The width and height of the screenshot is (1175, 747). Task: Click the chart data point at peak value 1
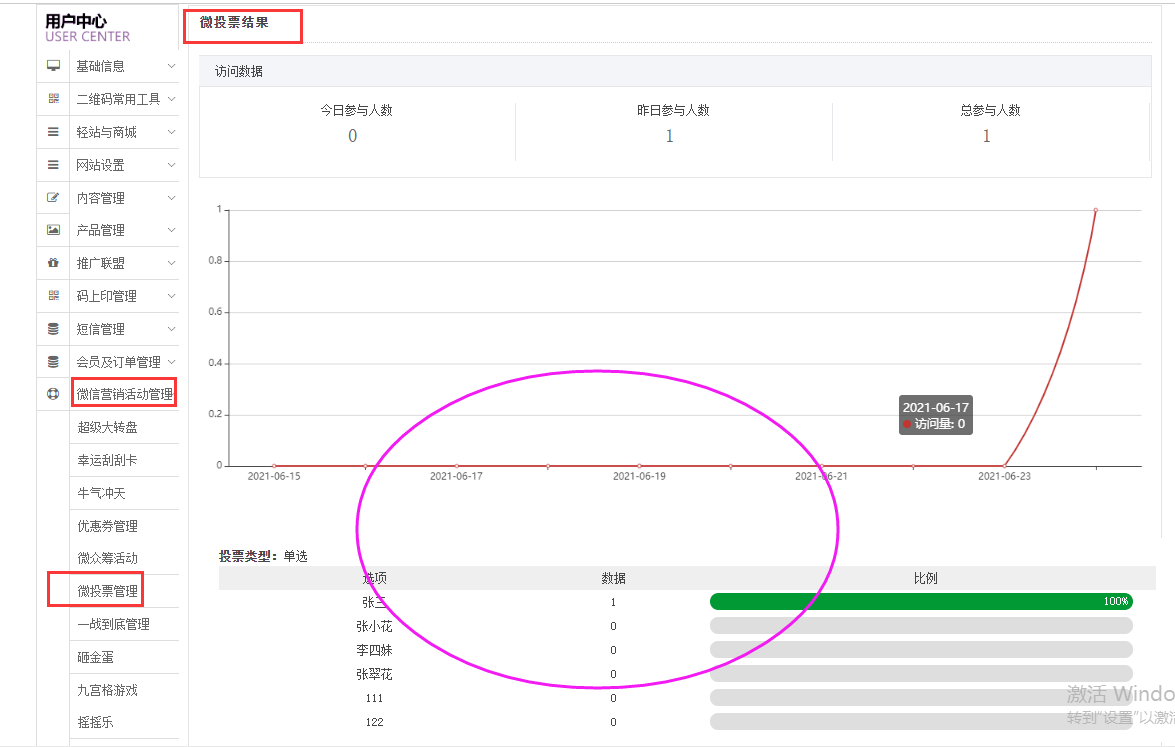pyautogui.click(x=1096, y=210)
